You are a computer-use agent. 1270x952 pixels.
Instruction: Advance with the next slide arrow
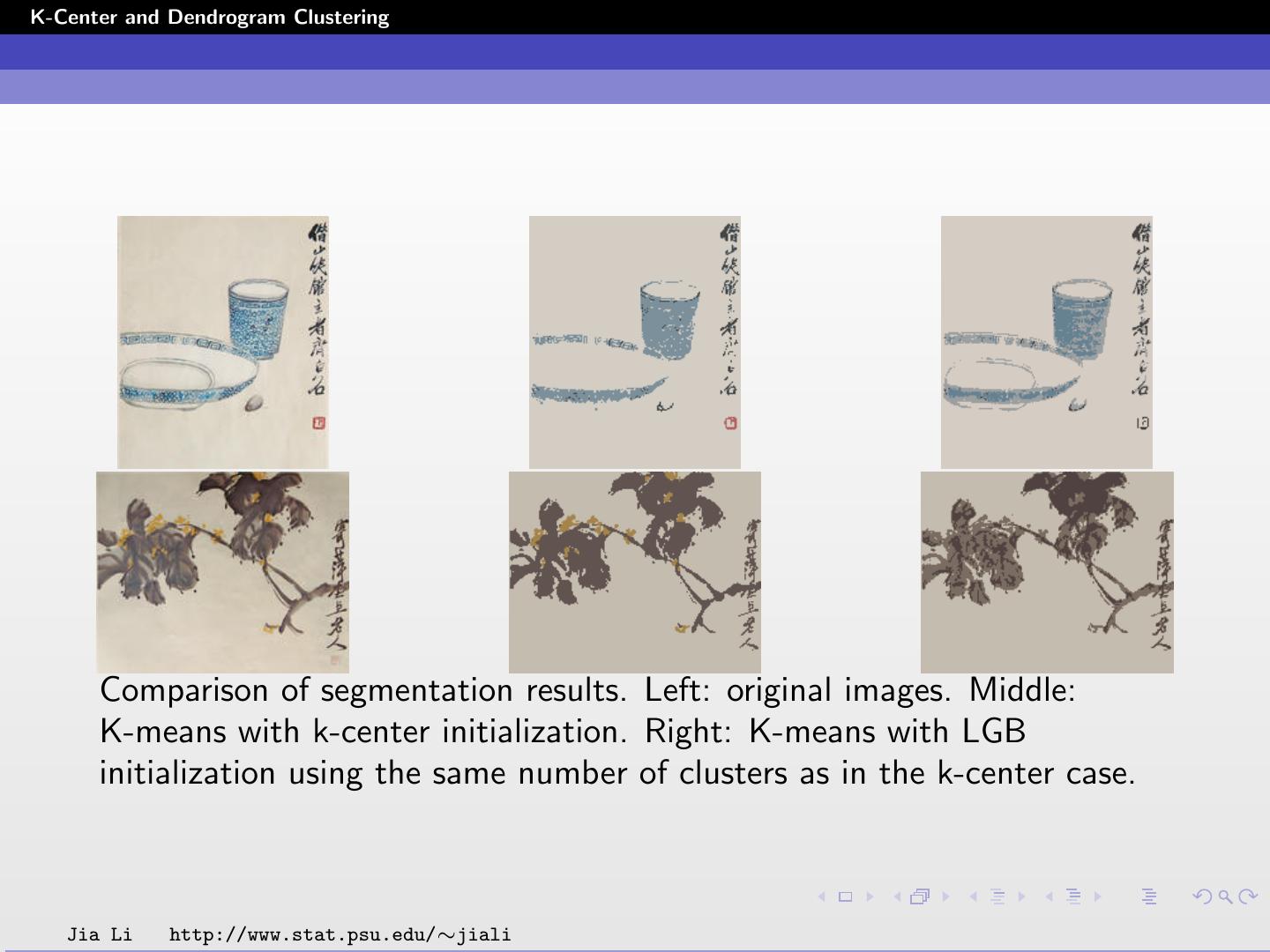pyautogui.click(x=870, y=897)
